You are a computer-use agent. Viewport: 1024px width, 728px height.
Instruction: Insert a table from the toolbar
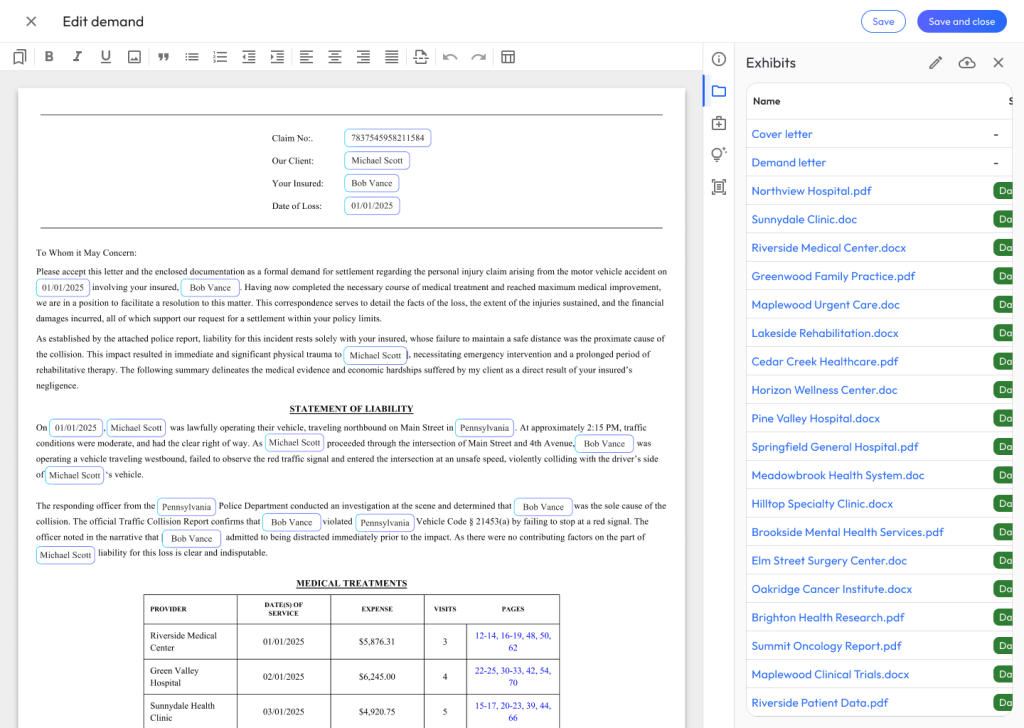pos(508,57)
